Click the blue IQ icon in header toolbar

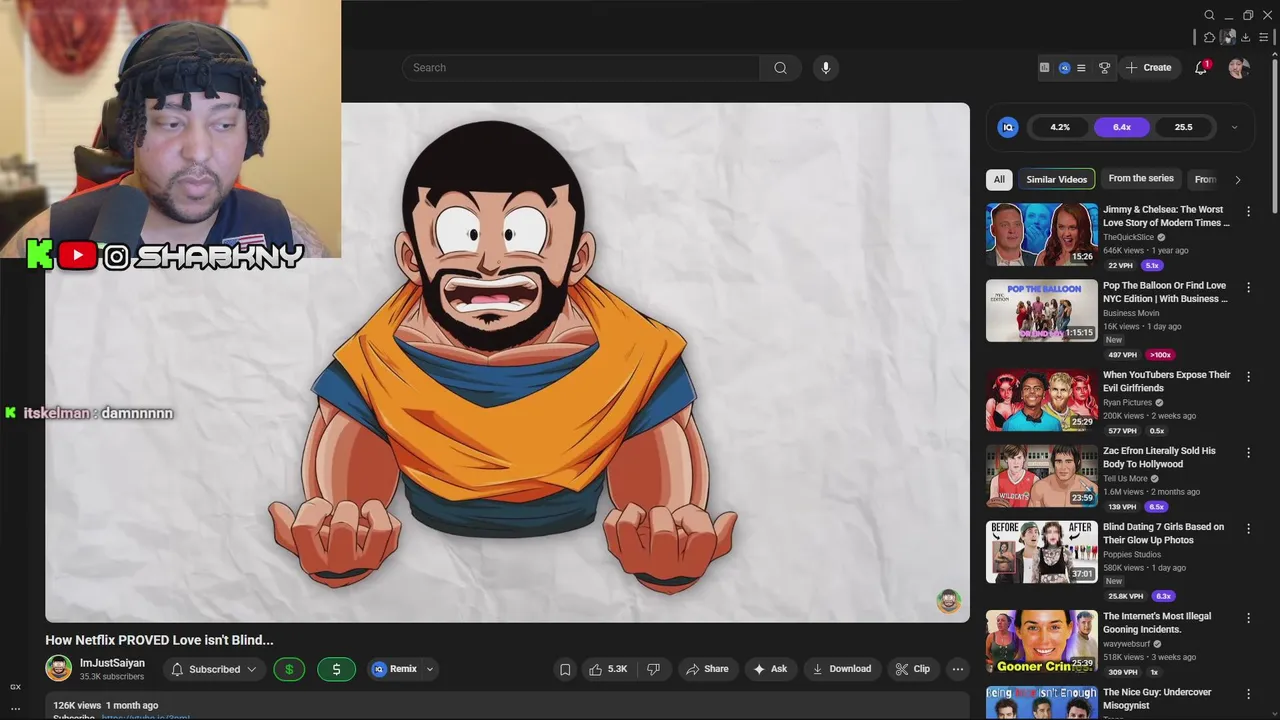coord(1064,68)
